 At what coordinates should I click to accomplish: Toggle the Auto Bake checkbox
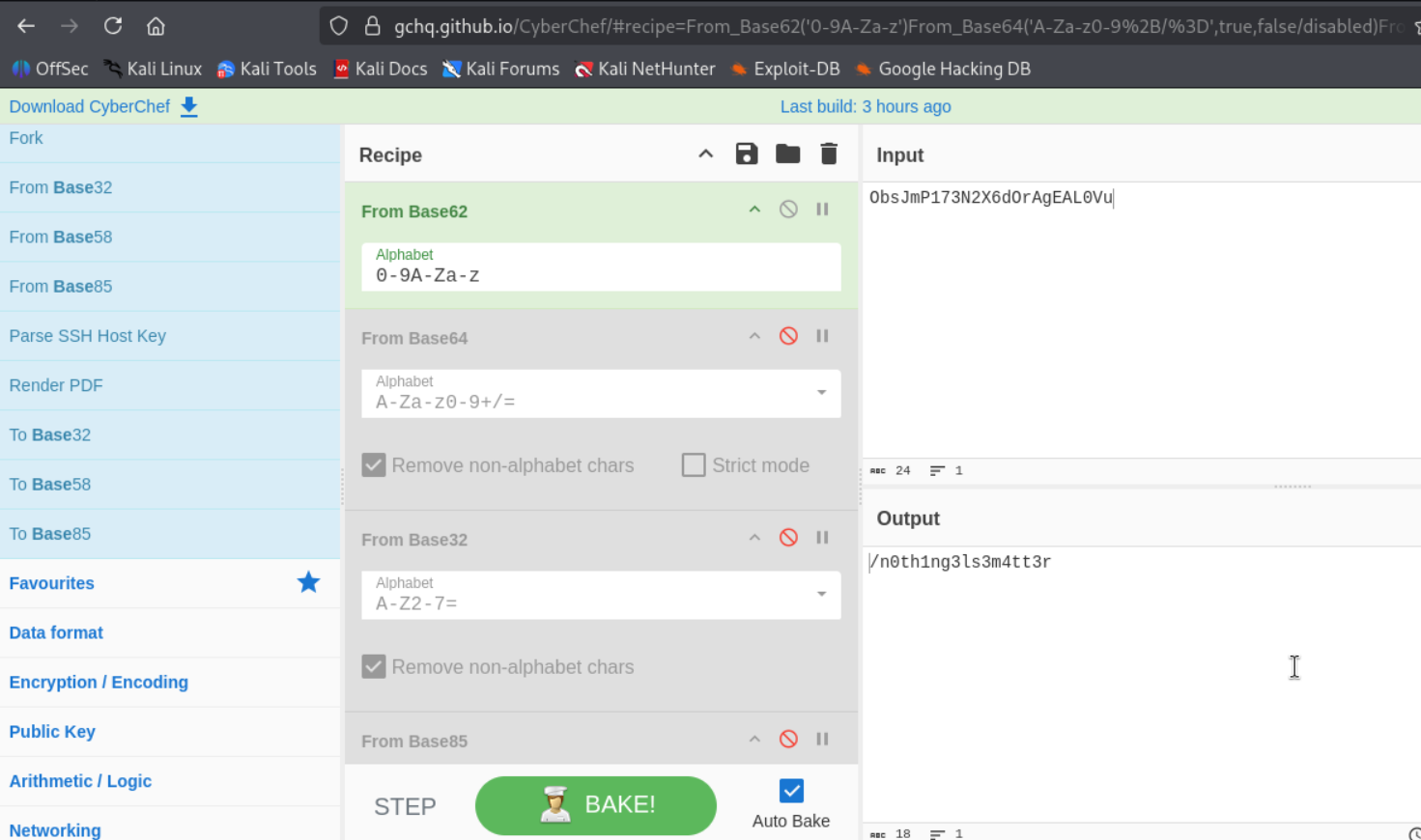tap(791, 791)
